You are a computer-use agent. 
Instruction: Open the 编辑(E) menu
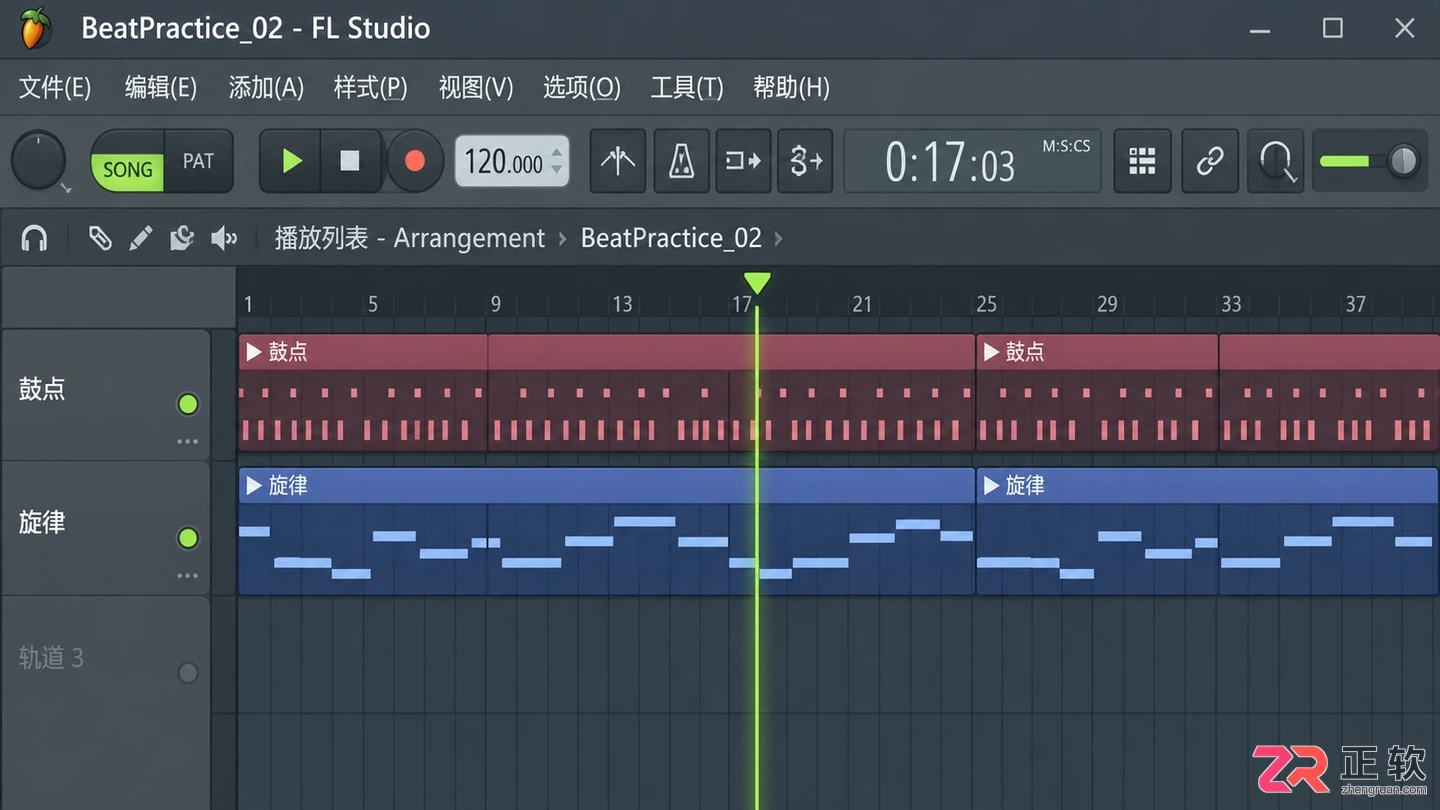point(160,88)
